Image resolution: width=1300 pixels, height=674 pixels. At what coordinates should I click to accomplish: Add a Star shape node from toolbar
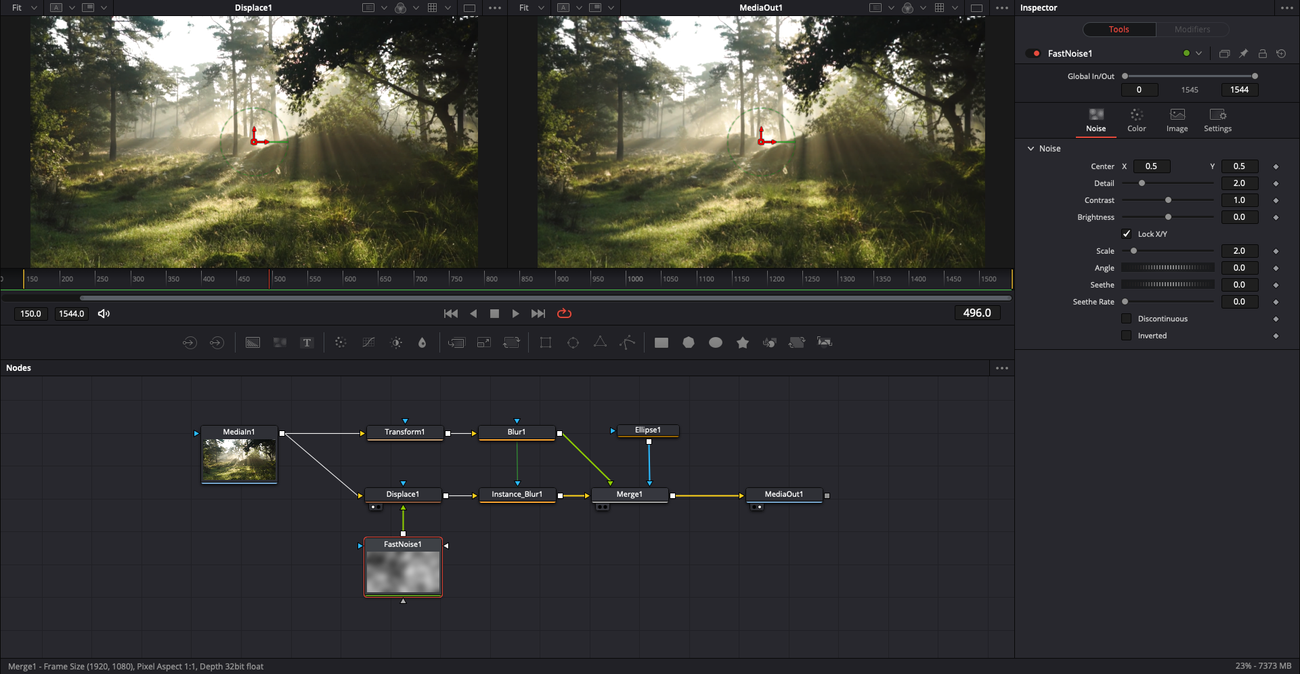pyautogui.click(x=743, y=343)
